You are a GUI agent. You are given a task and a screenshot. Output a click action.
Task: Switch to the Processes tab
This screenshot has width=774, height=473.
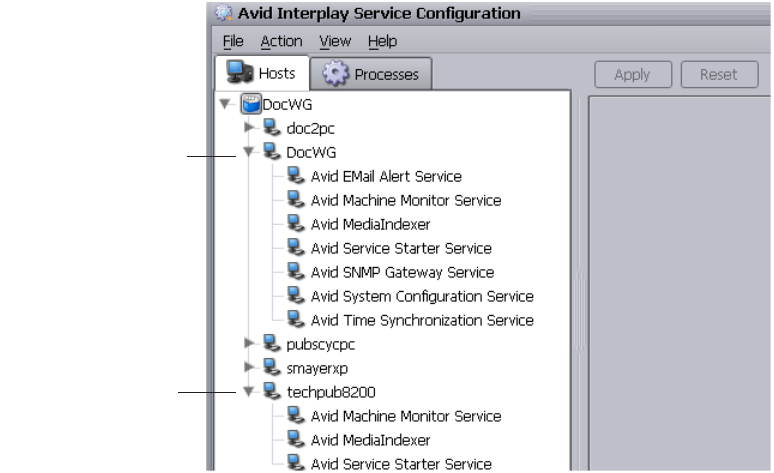371,74
